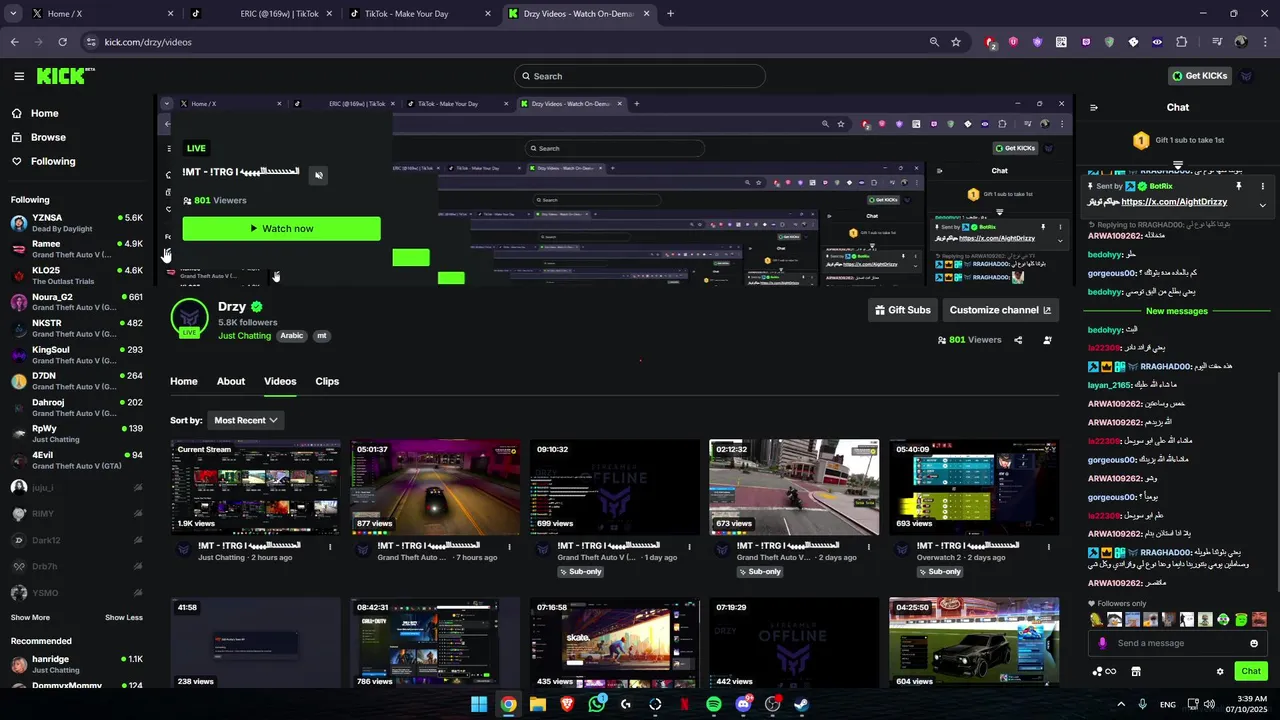The width and height of the screenshot is (1280, 720).
Task: Click Show More in sidebar
Action: (30, 618)
